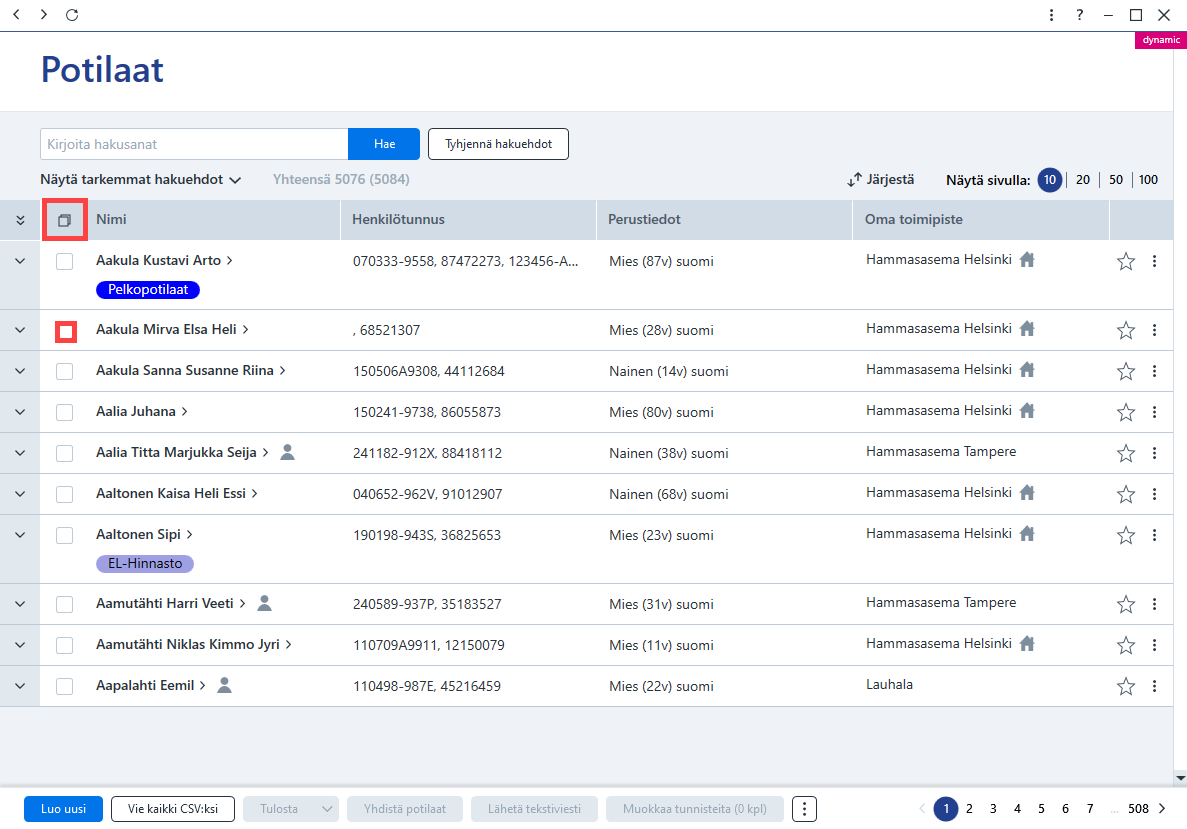Open row menu for Aamutähti Niklas Kimmo Jyri
The width and height of the screenshot is (1187, 829).
pos(1154,645)
